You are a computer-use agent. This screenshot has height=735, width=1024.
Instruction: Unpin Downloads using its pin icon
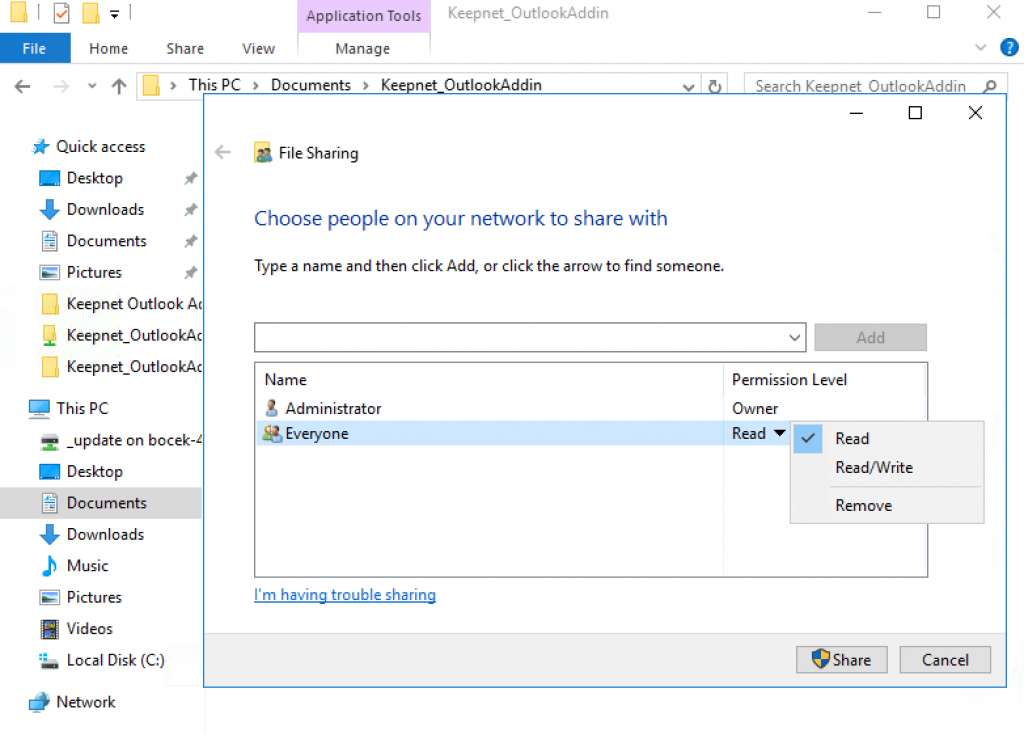click(x=191, y=209)
